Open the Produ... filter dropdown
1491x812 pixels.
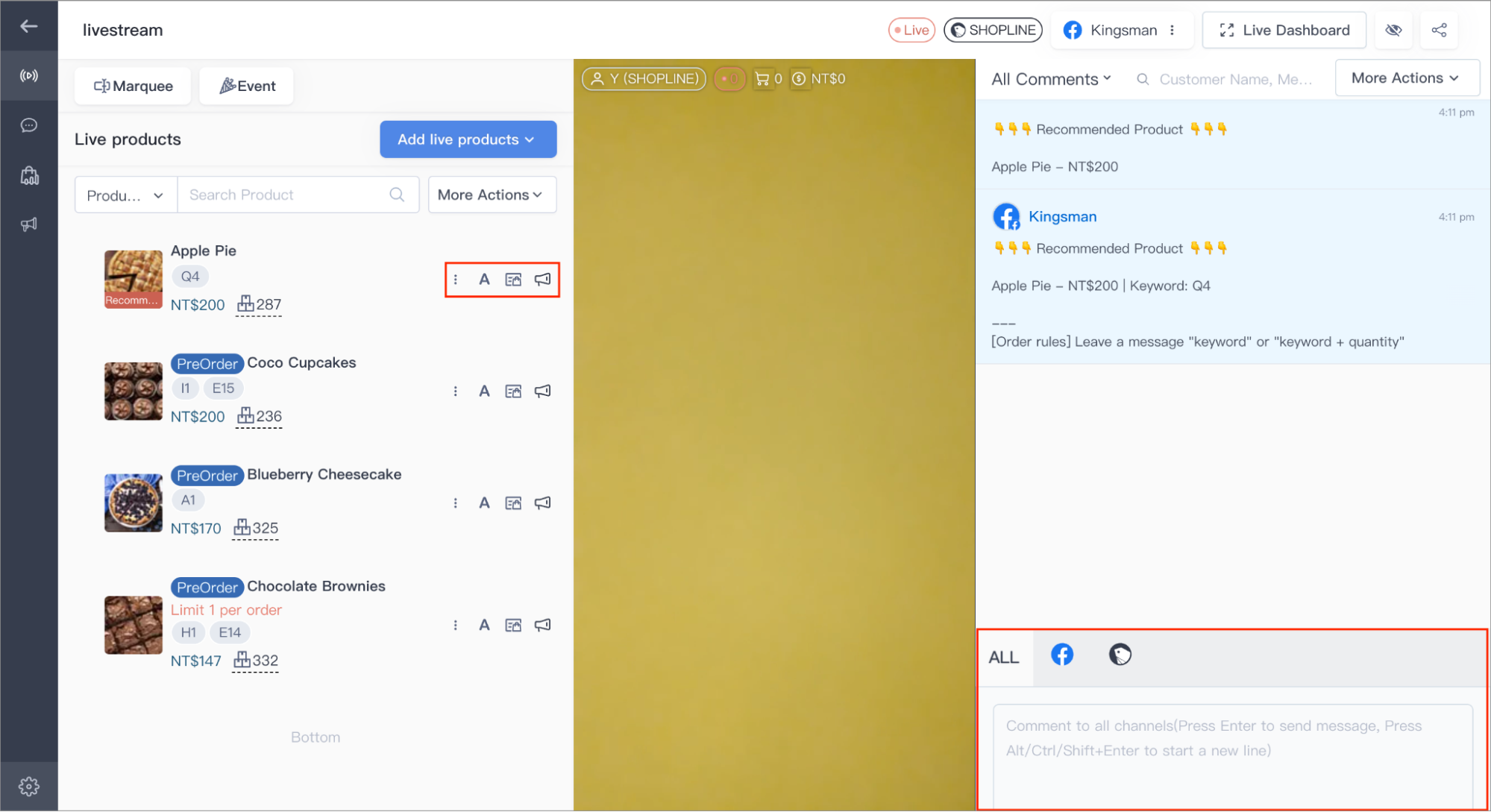coord(126,195)
